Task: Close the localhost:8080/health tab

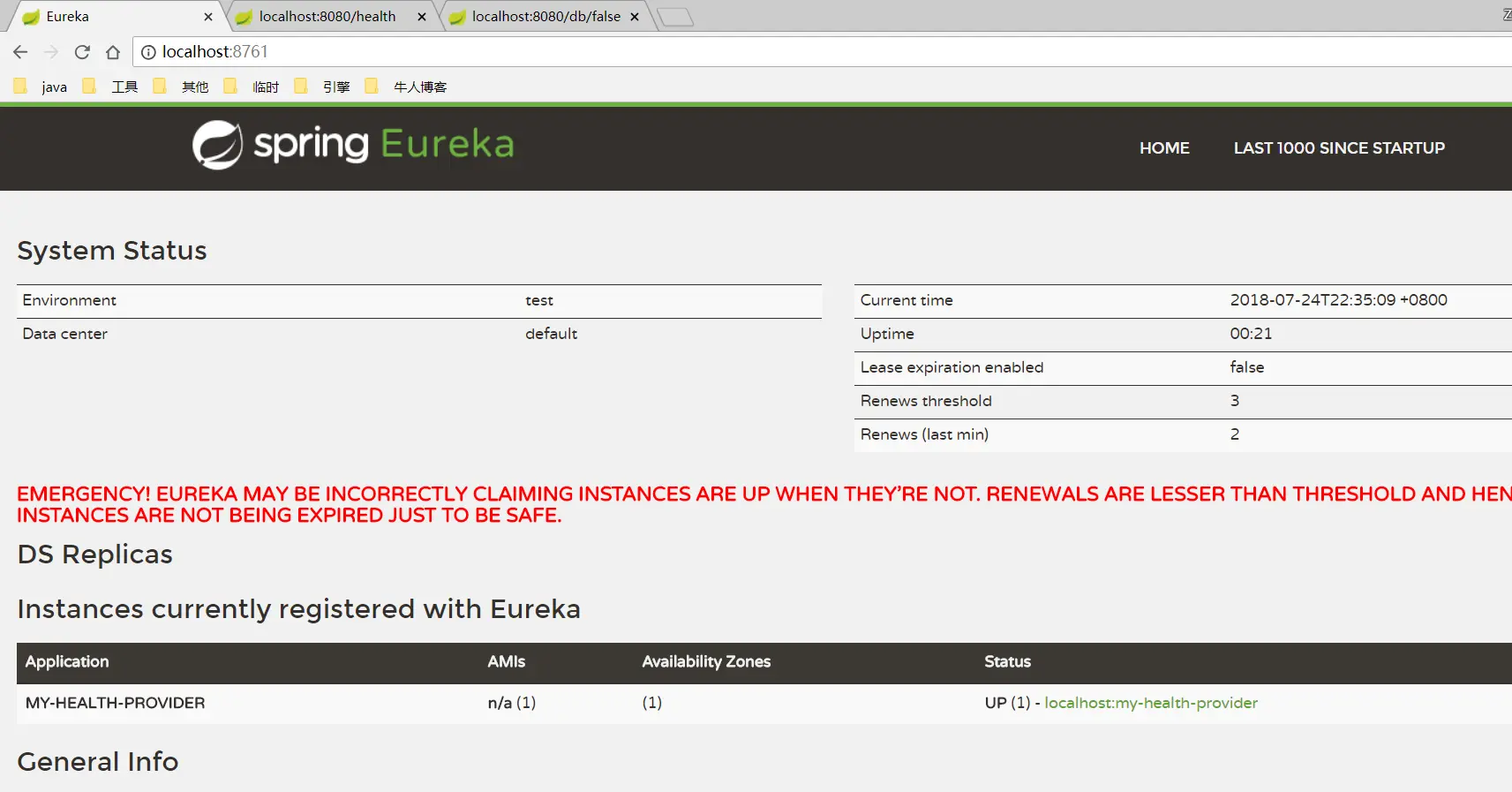Action: pos(422,17)
